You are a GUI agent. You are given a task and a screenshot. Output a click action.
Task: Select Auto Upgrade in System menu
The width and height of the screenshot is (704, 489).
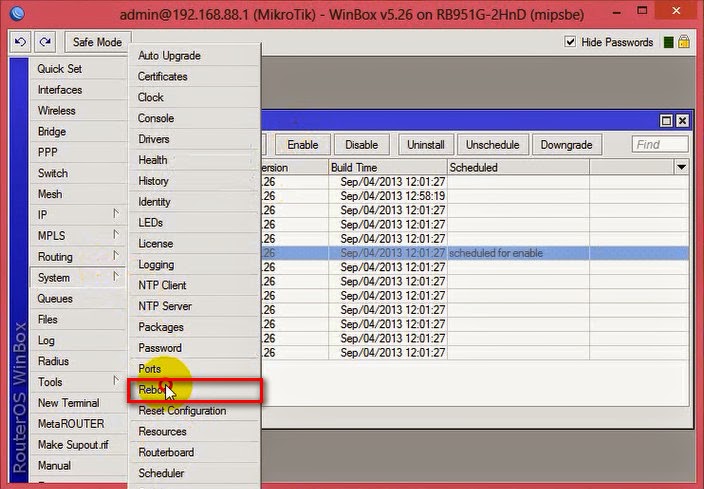[194, 56]
